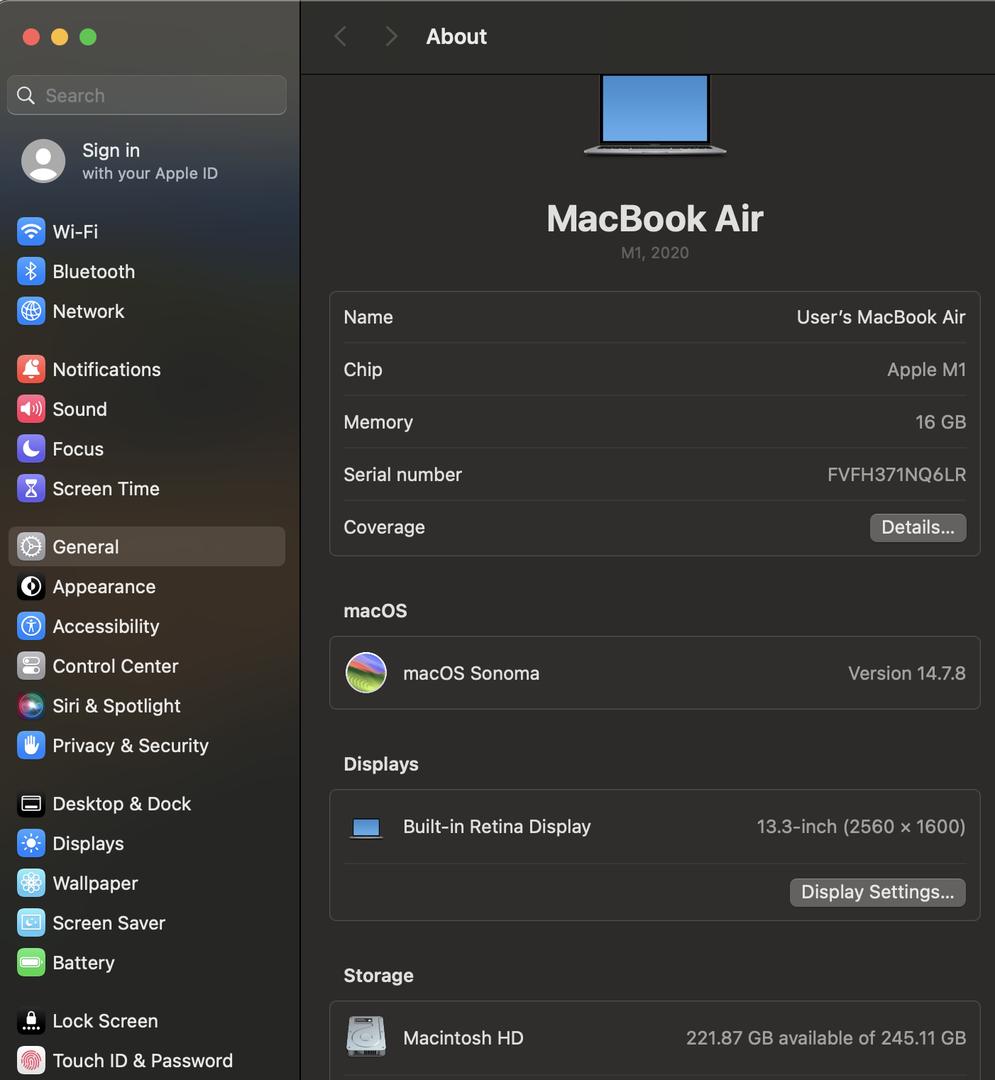This screenshot has width=995, height=1080.
Task: Click the Serial number label
Action: [403, 475]
